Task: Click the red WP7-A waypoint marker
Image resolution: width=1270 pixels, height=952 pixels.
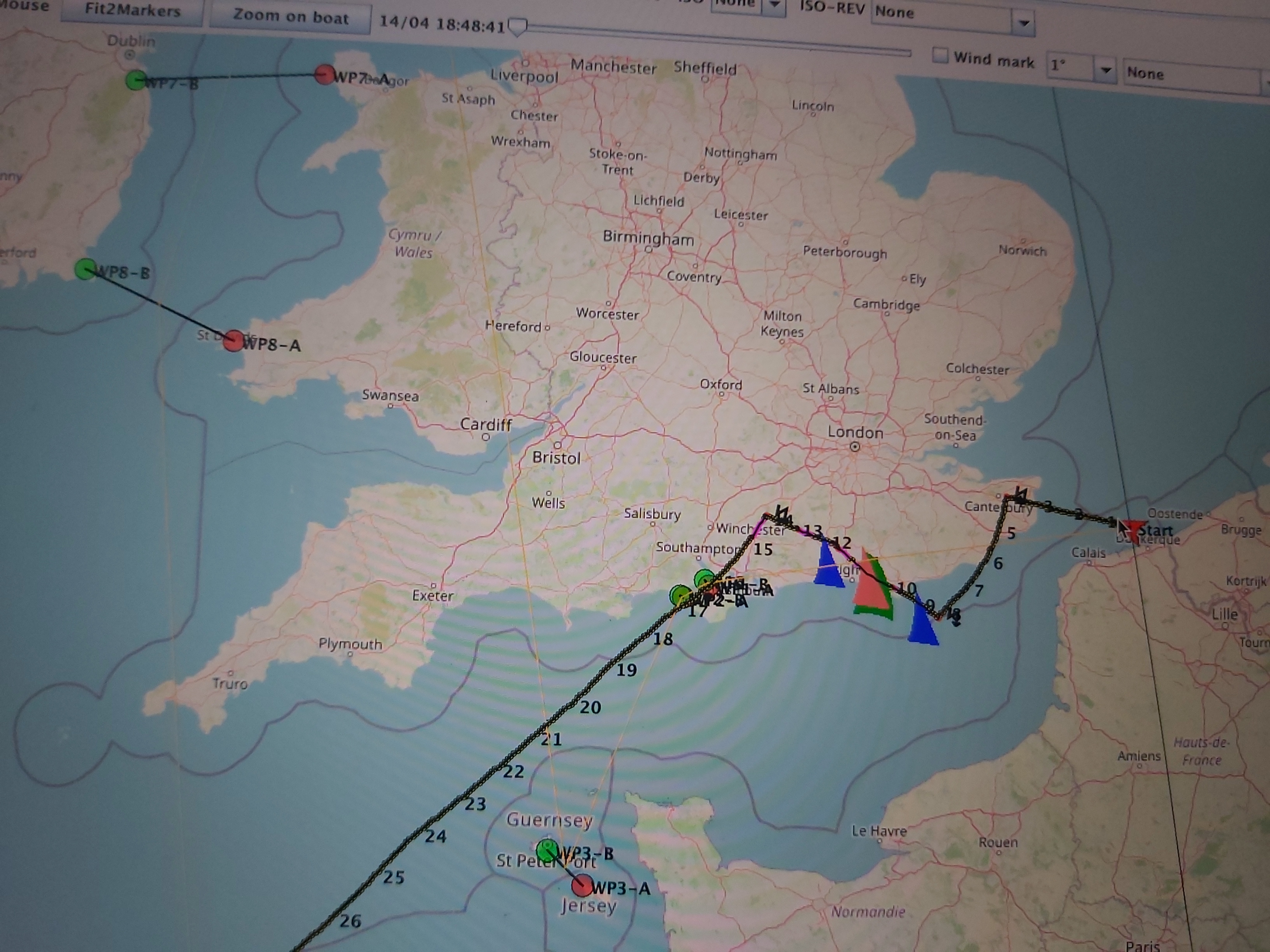Action: 325,75
